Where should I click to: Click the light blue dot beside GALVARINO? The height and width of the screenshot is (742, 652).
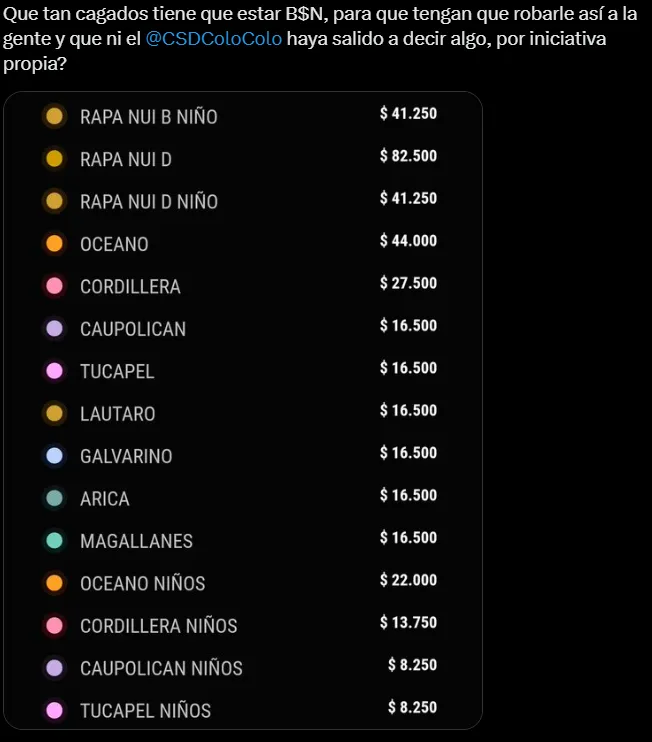[x=55, y=456]
